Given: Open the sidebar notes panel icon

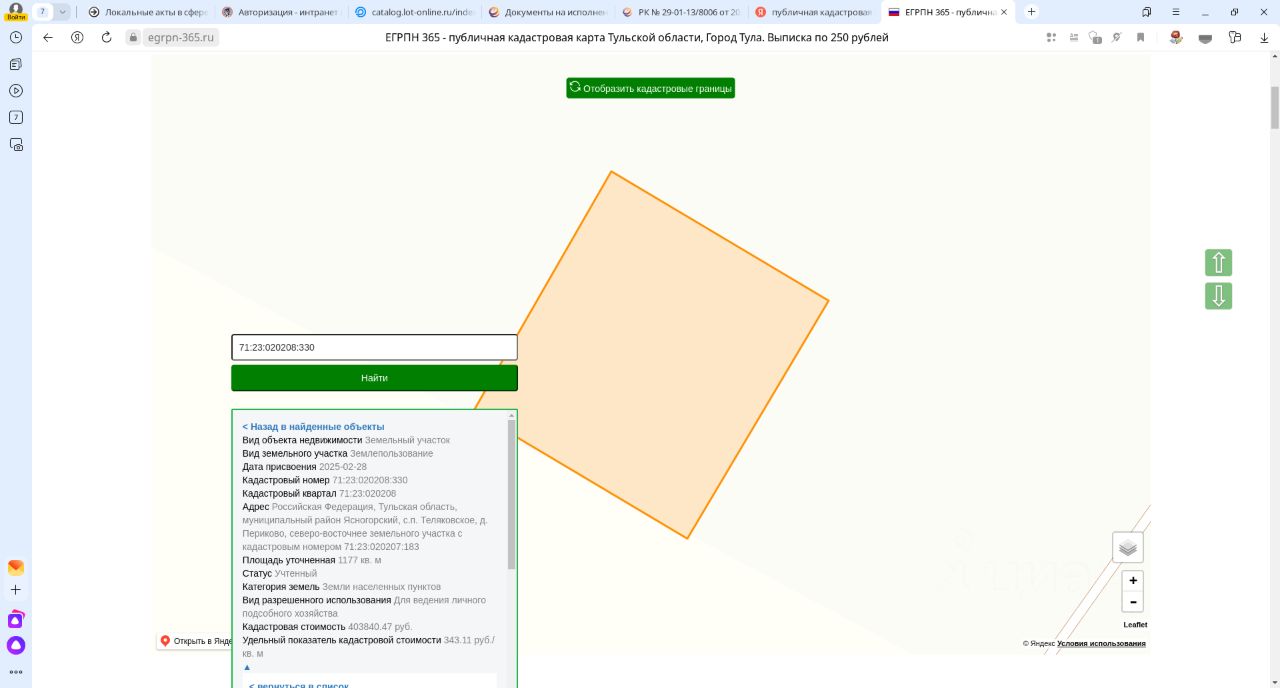Looking at the screenshot, I should pyautogui.click(x=16, y=64).
